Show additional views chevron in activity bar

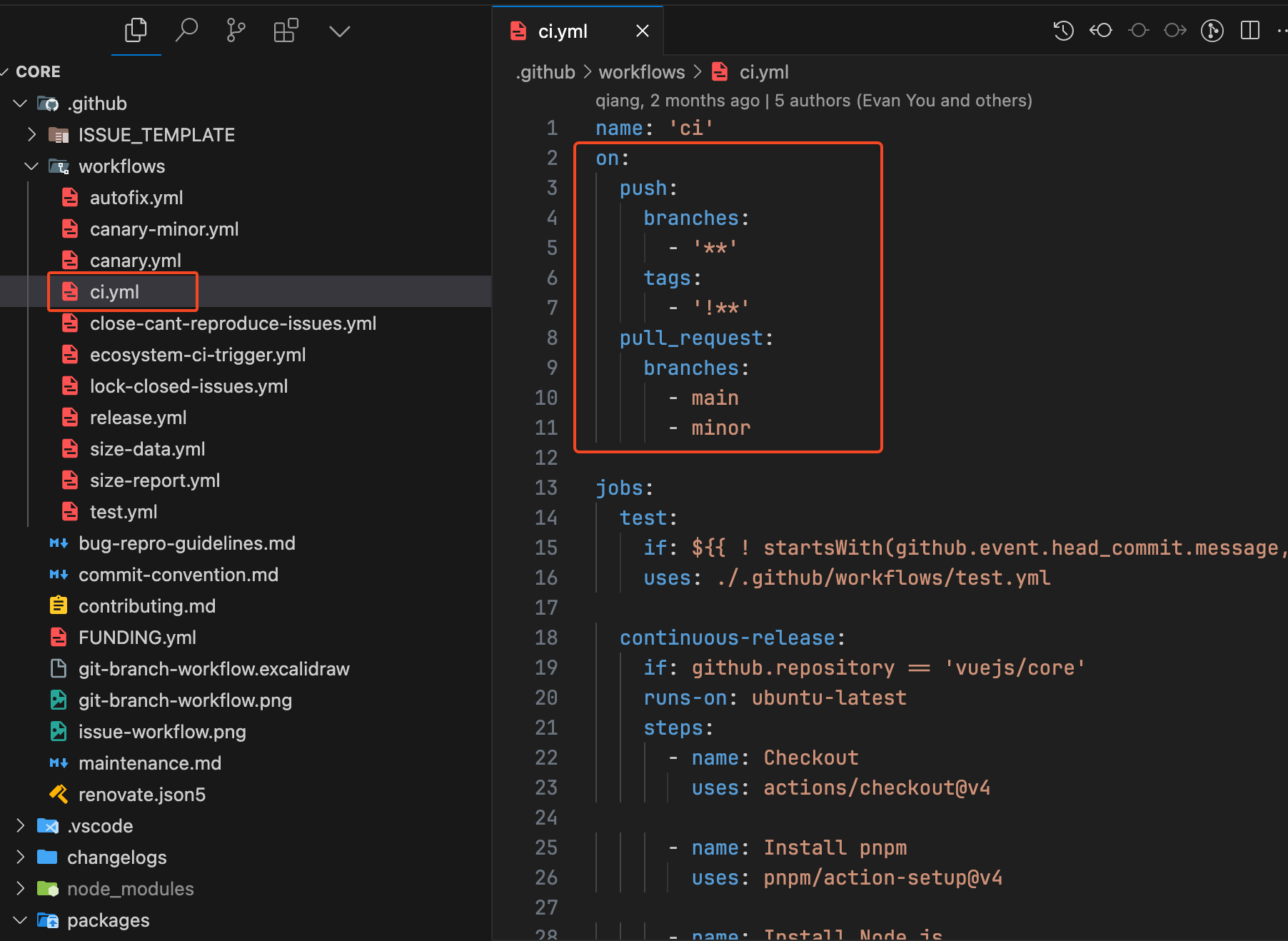[x=339, y=31]
